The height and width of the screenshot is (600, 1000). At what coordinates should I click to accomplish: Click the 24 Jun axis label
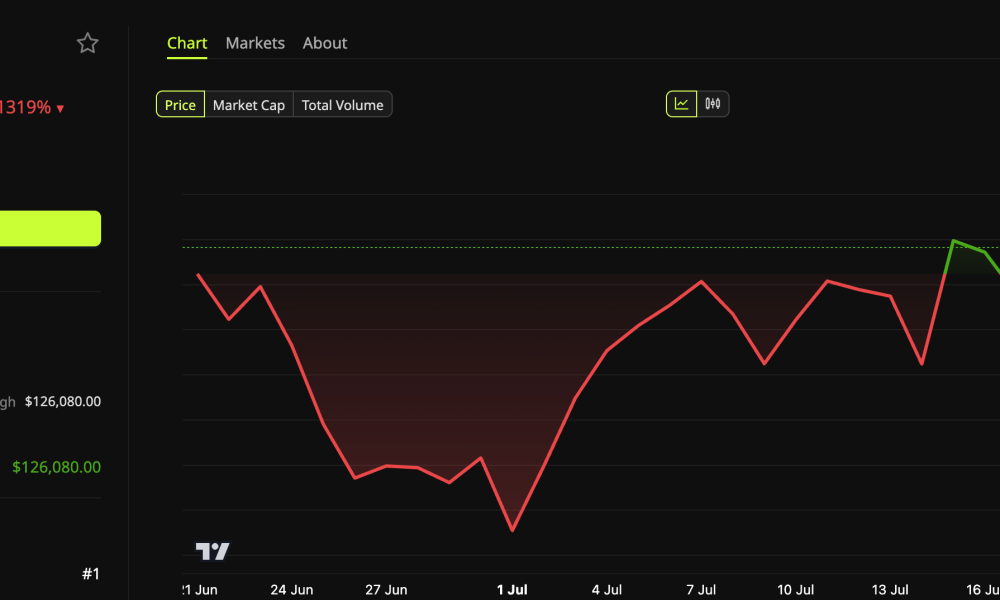coord(291,590)
